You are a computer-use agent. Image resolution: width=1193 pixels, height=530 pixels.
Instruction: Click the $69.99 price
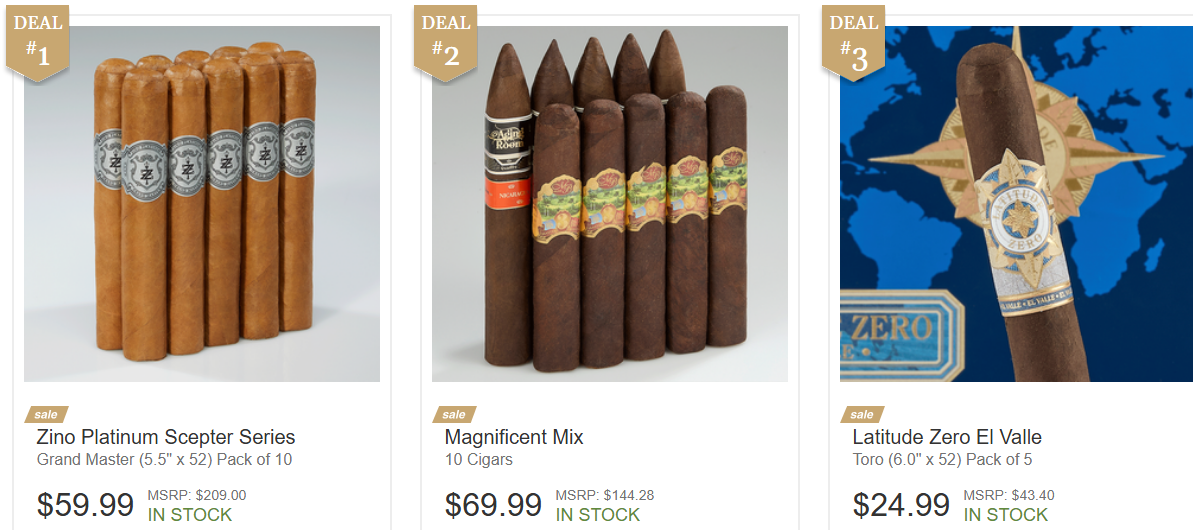(493, 505)
